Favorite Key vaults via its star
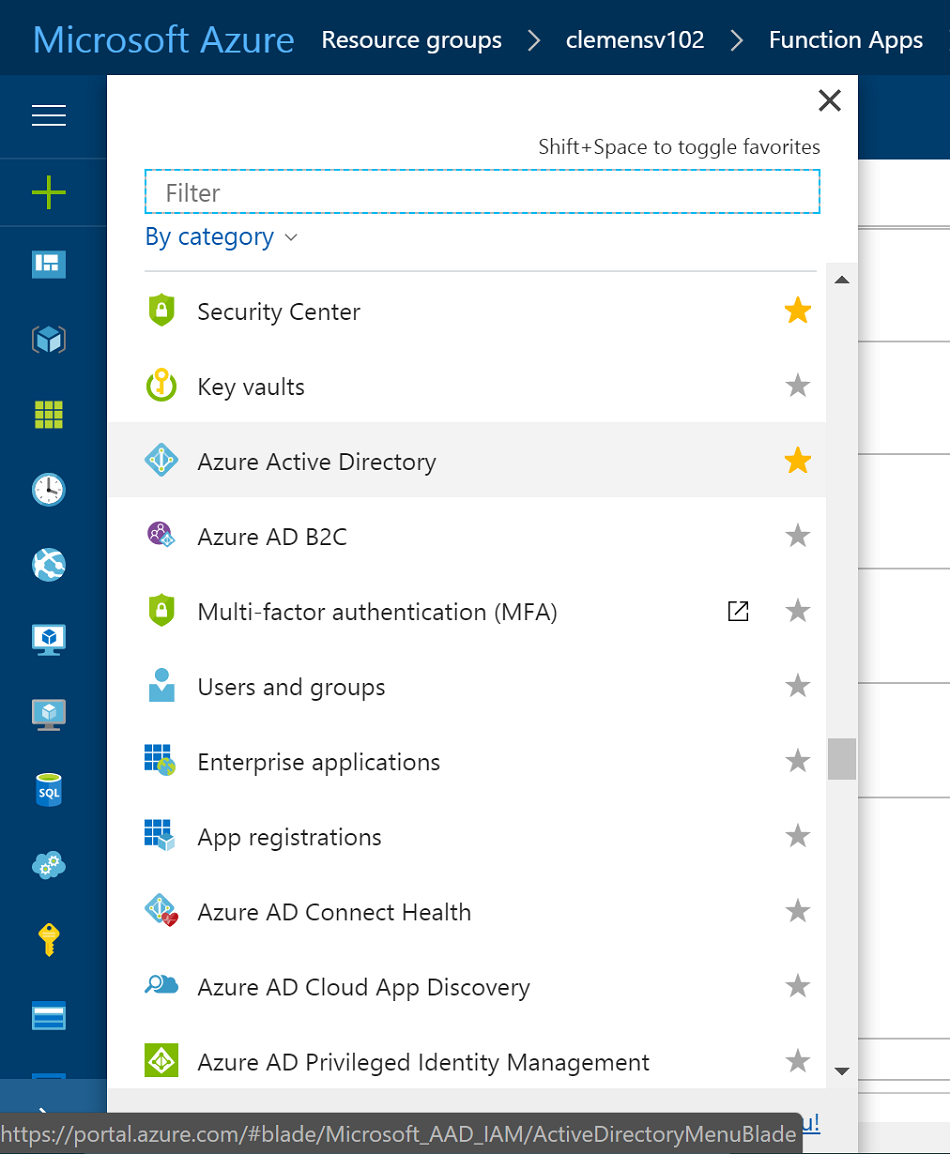The height and width of the screenshot is (1154, 950). [798, 386]
